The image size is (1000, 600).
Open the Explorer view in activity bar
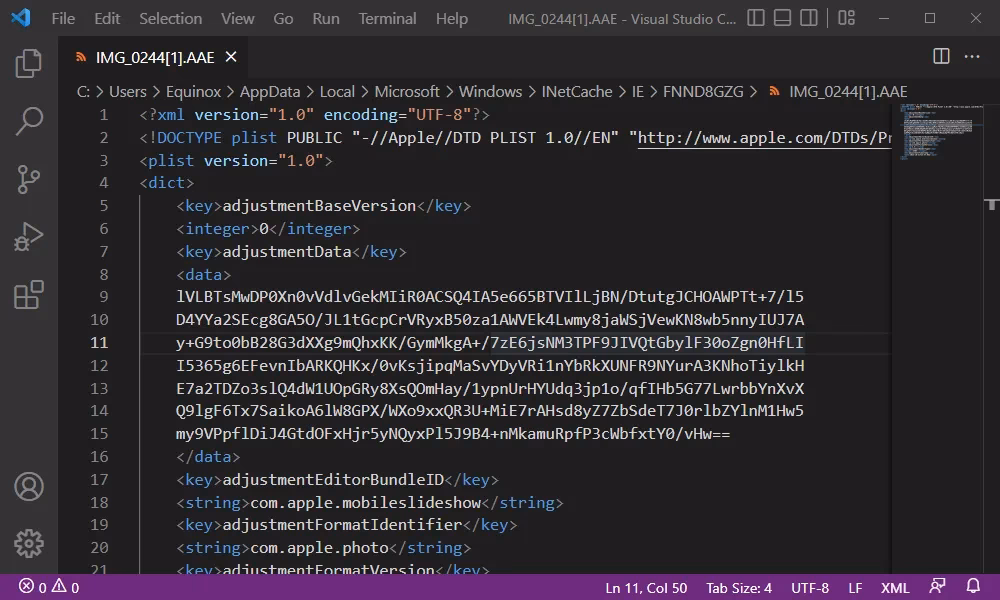[x=28, y=64]
